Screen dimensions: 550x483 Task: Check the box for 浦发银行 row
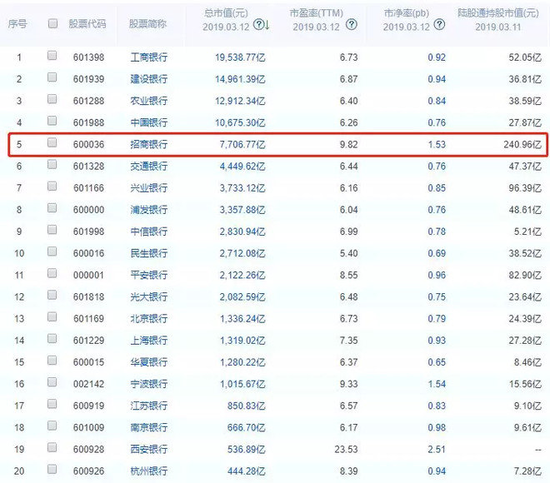[52, 208]
